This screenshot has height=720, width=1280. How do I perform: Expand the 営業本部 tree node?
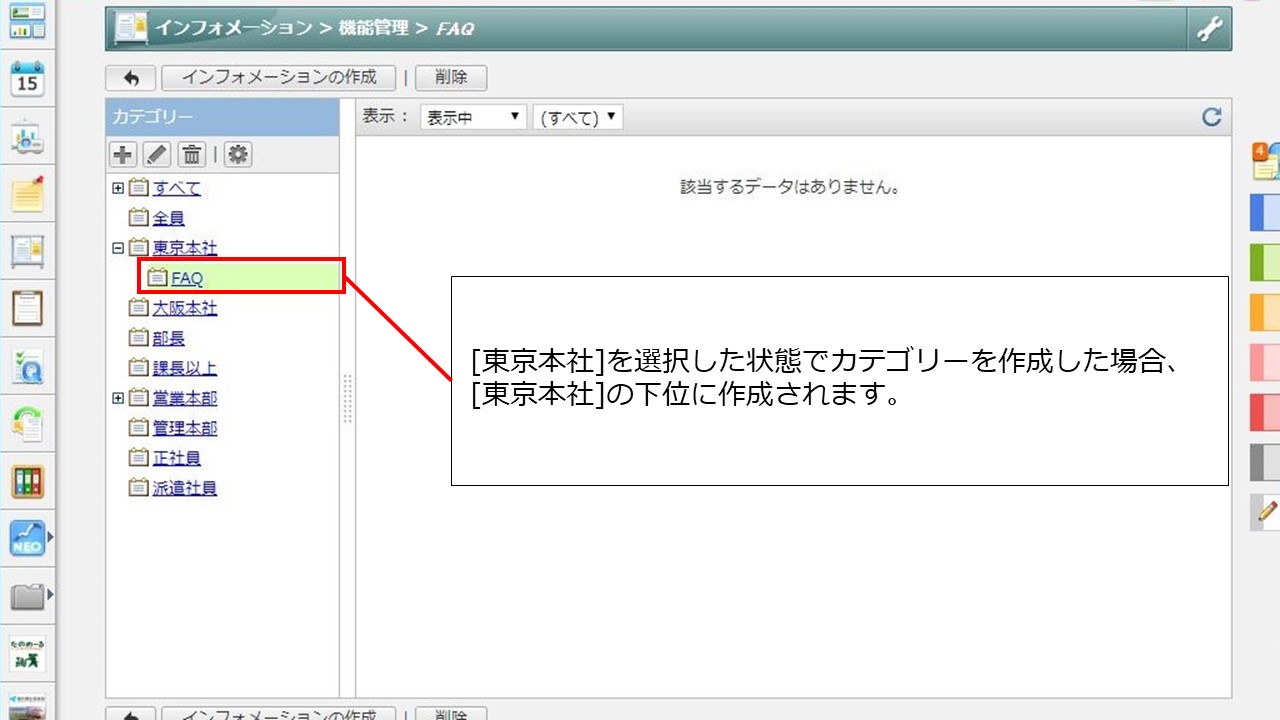[x=118, y=398]
